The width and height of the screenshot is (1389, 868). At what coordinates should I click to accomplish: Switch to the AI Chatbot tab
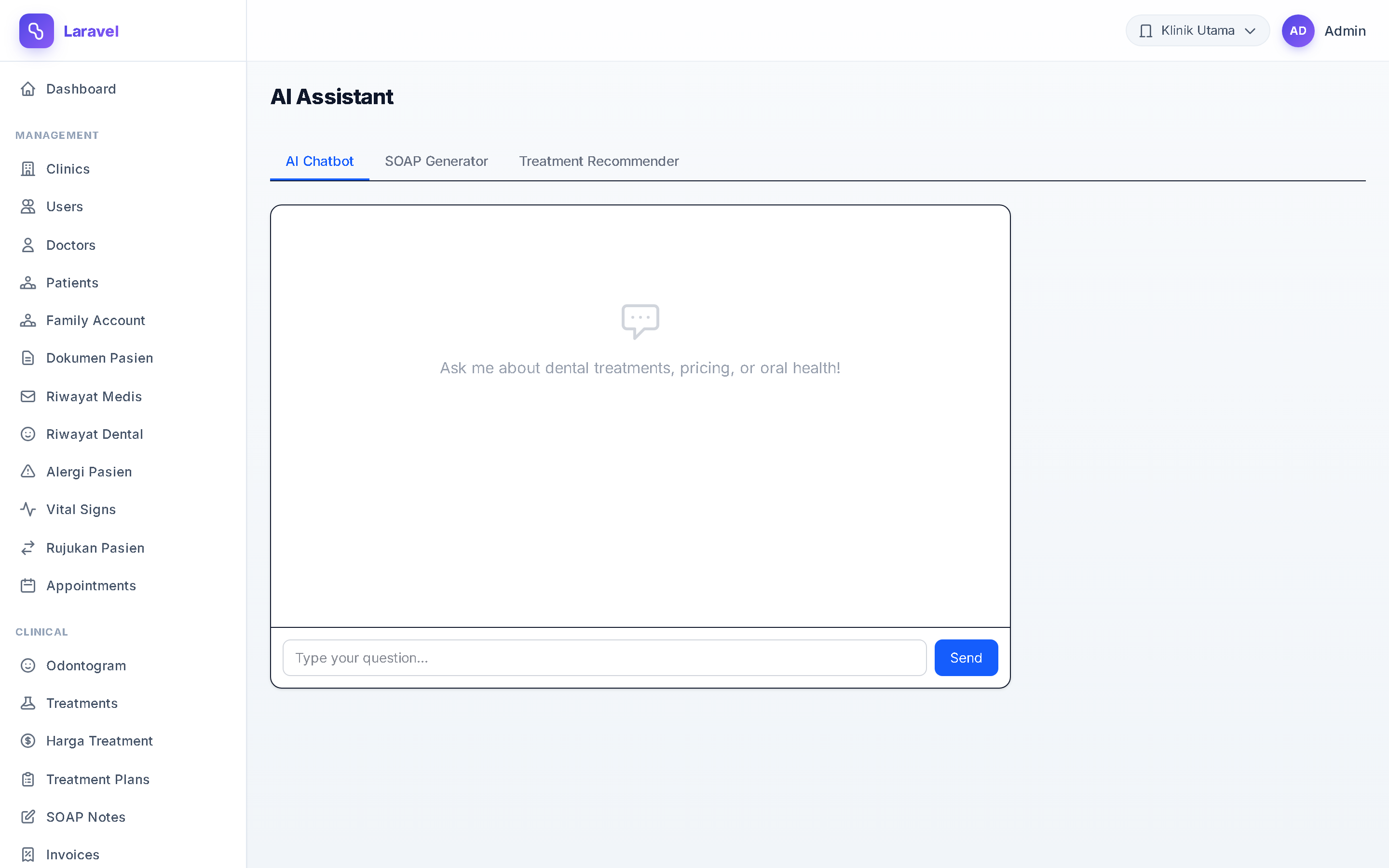pyautogui.click(x=320, y=162)
